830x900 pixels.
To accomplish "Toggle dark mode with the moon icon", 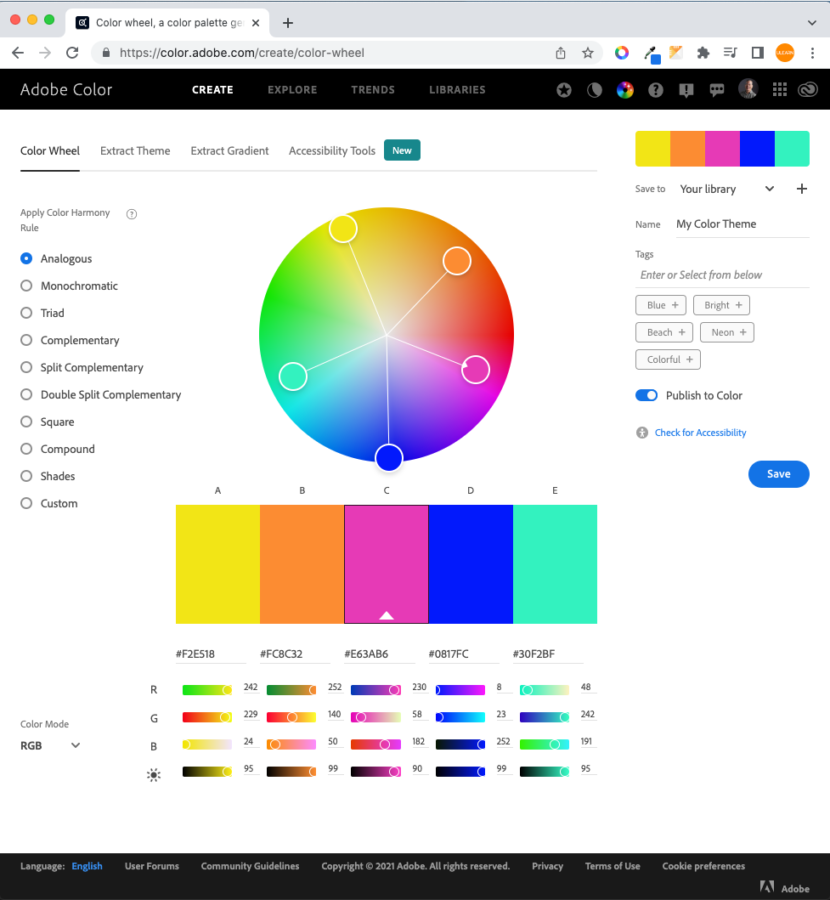I will (594, 89).
